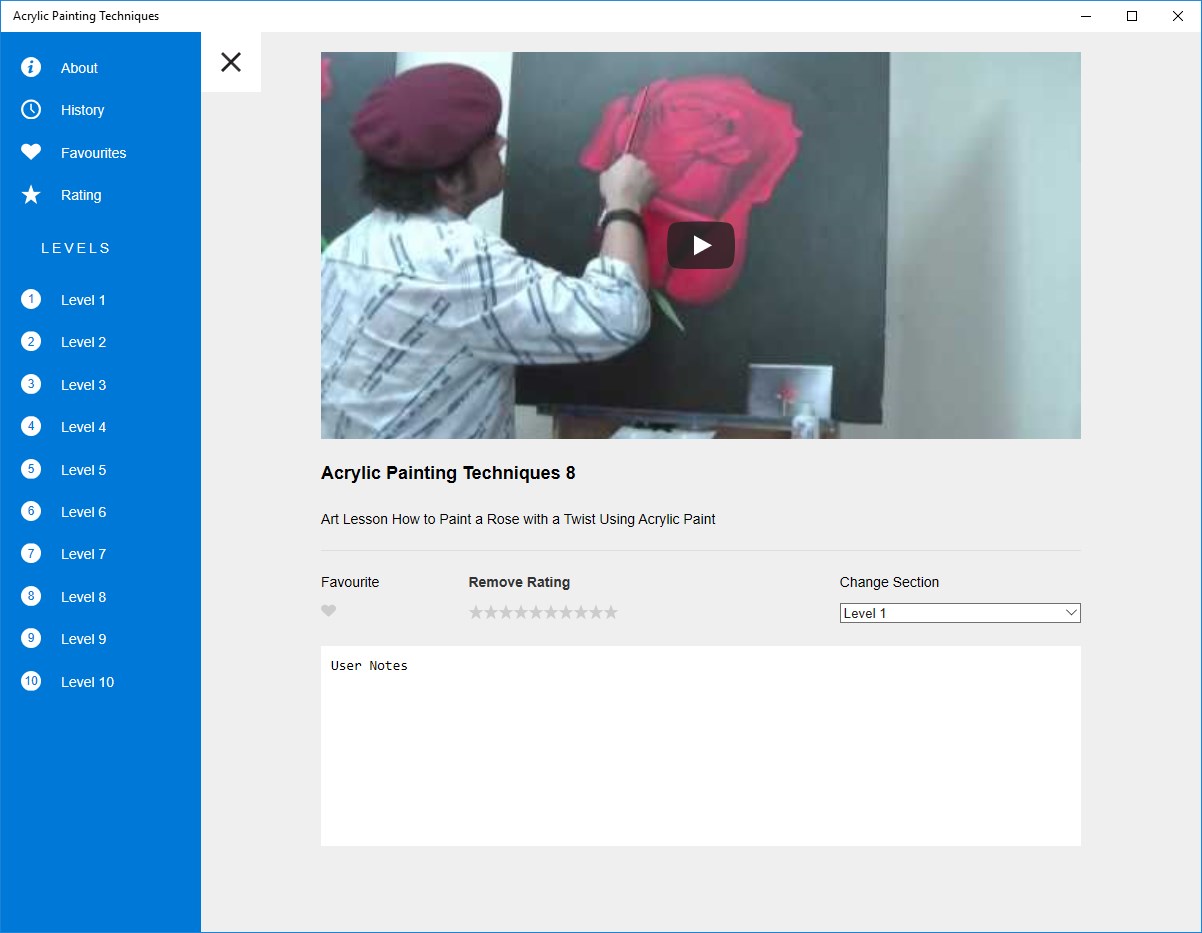Click the numbered circle icon for Level 5
This screenshot has width=1202, height=933.
[31, 469]
